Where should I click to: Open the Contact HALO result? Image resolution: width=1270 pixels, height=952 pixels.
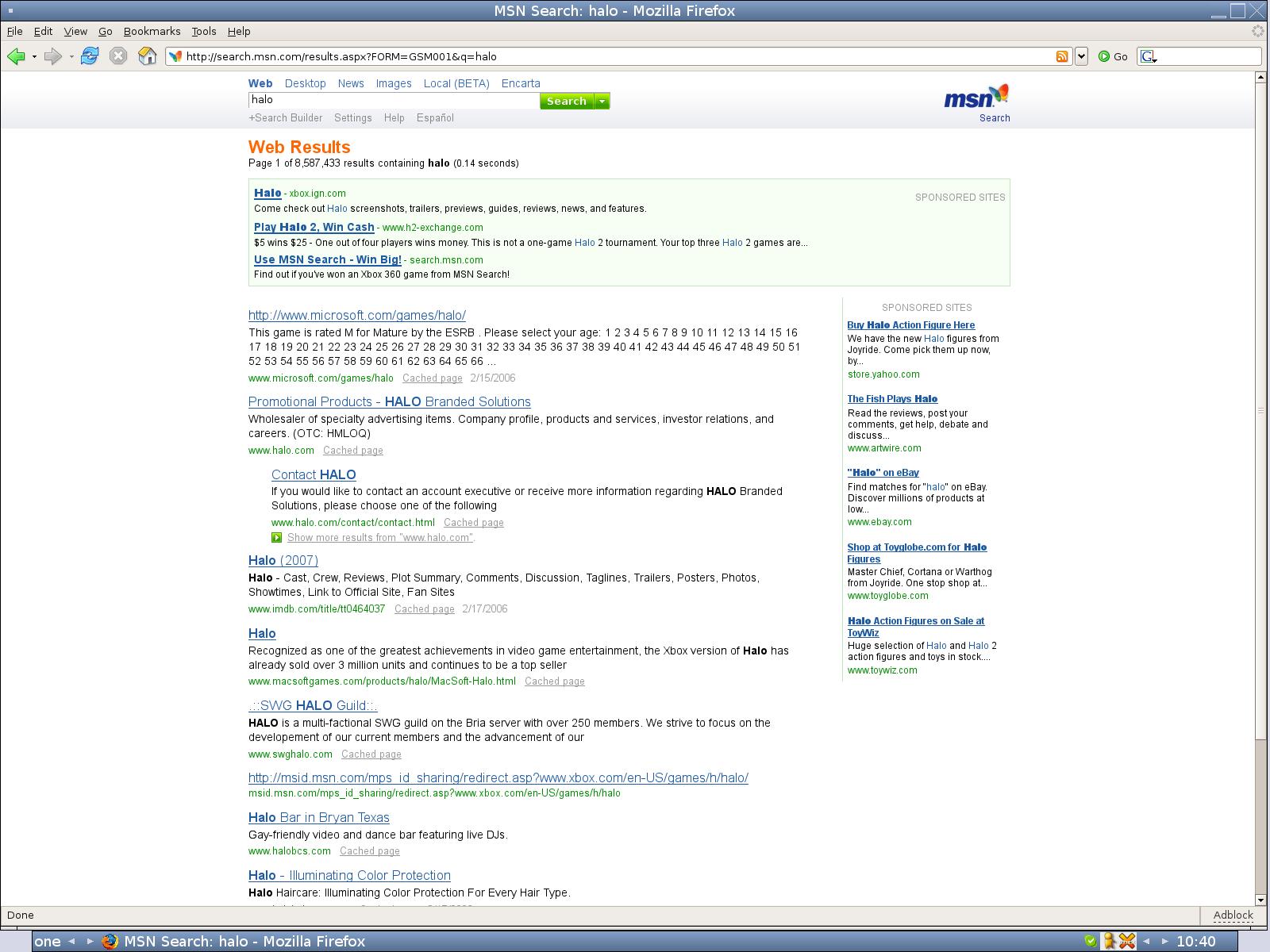(x=314, y=474)
